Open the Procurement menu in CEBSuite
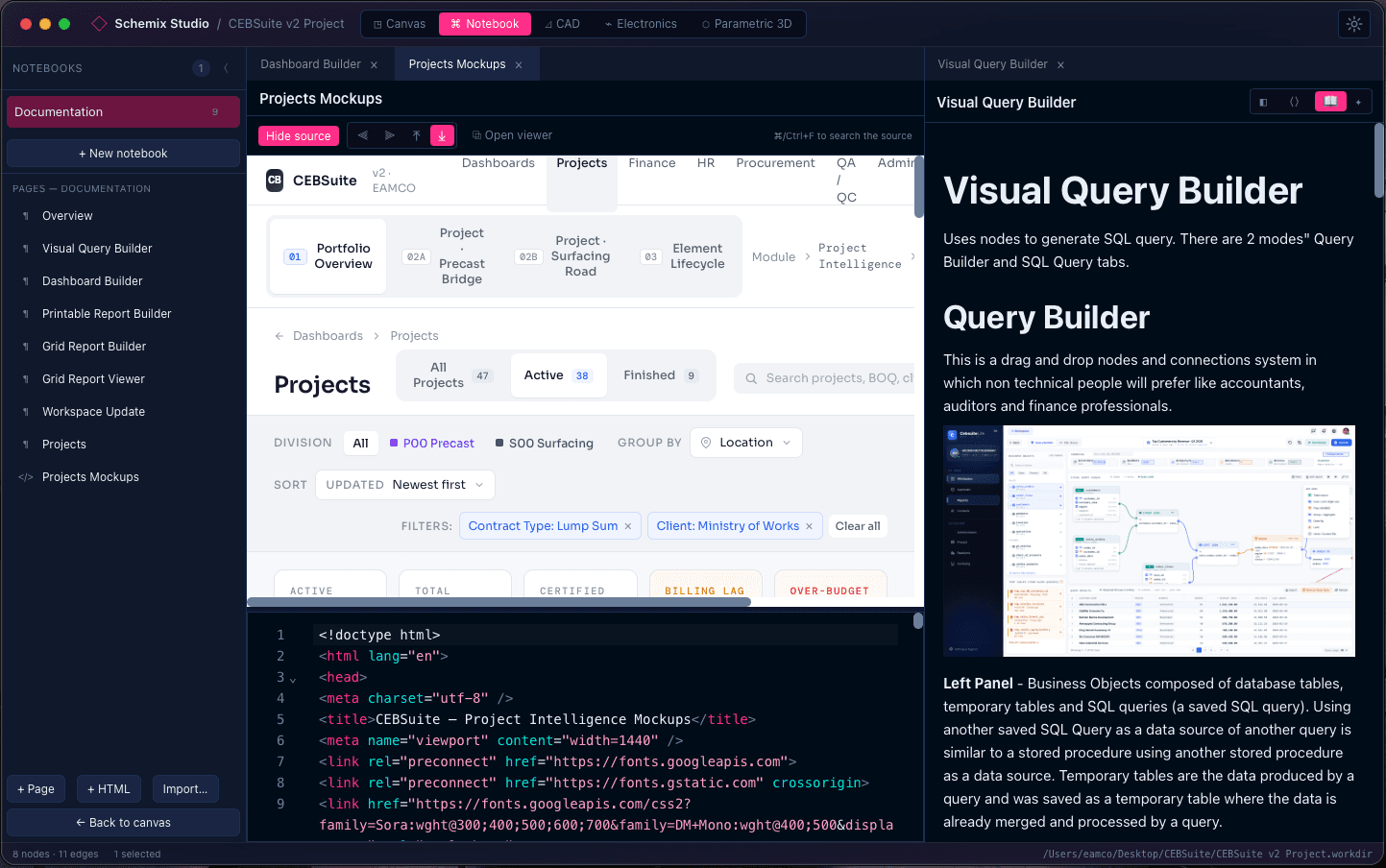The height and width of the screenshot is (868, 1386). click(775, 163)
